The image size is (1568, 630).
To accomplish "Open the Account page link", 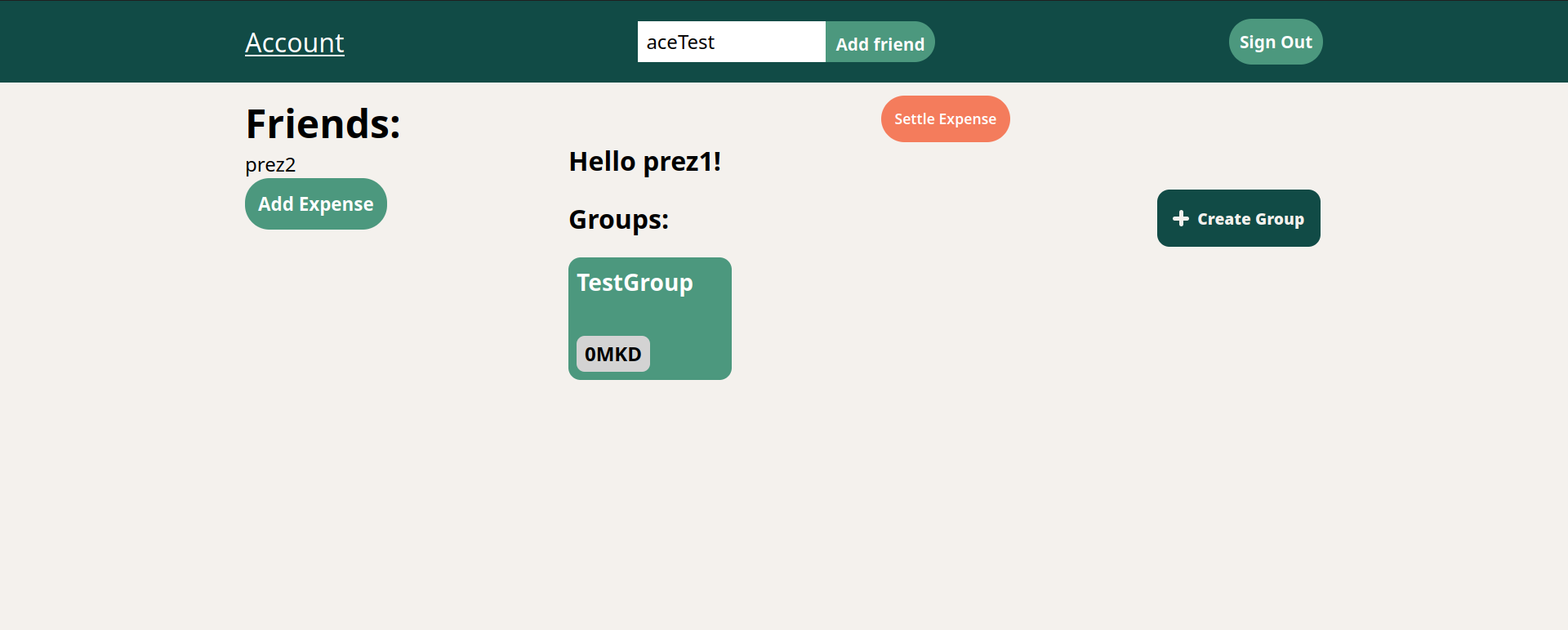I will coord(294,42).
